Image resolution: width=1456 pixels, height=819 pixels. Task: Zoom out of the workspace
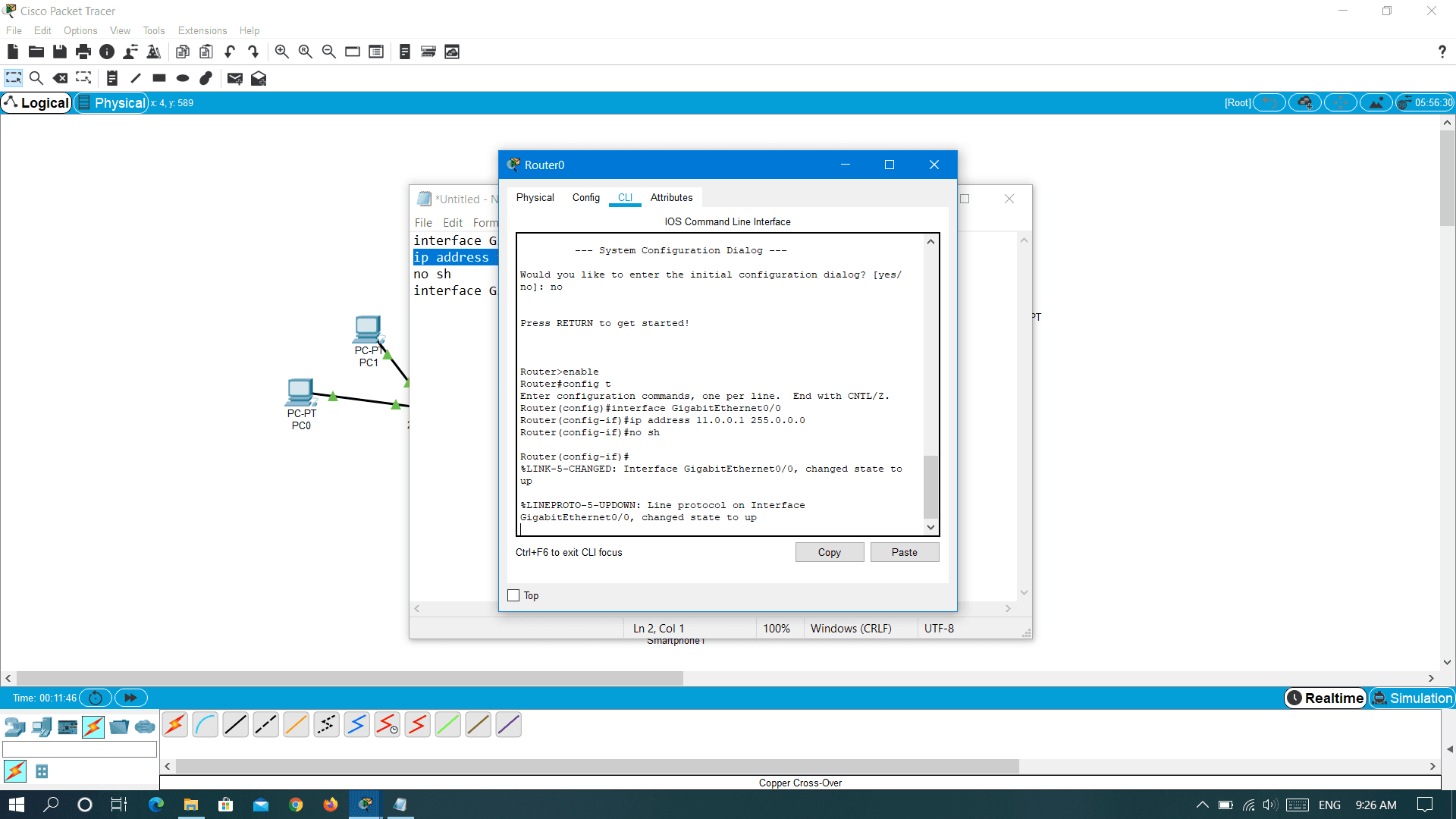point(329,52)
